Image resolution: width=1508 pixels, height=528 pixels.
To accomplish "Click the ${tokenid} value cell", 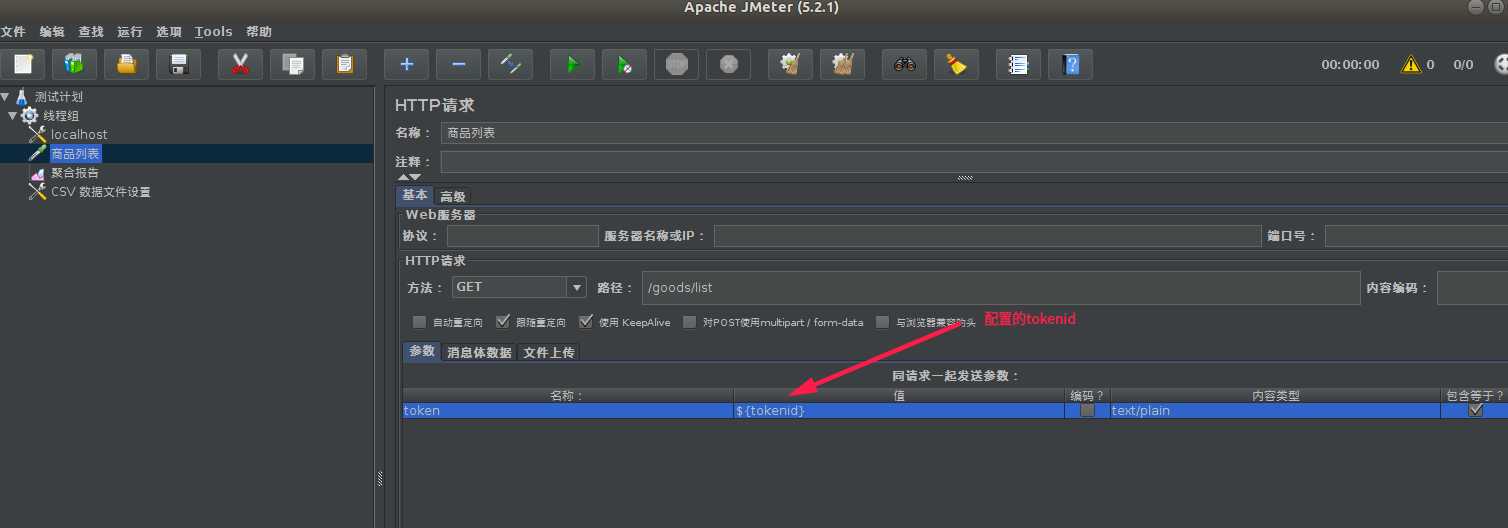I will pos(899,410).
